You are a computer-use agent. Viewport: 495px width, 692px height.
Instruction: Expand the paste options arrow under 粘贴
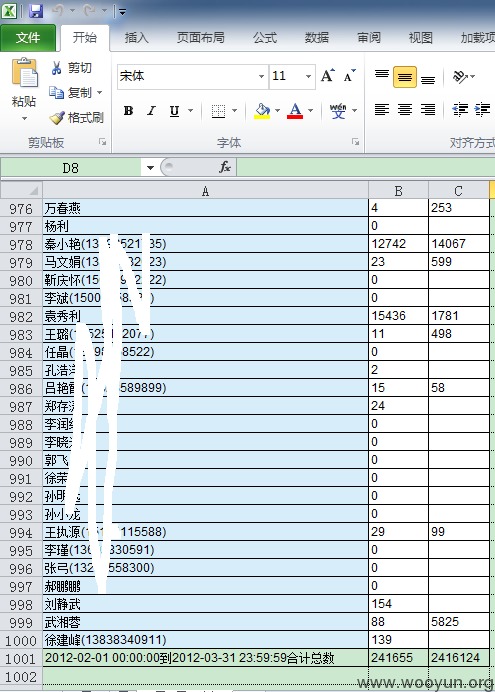click(x=24, y=118)
